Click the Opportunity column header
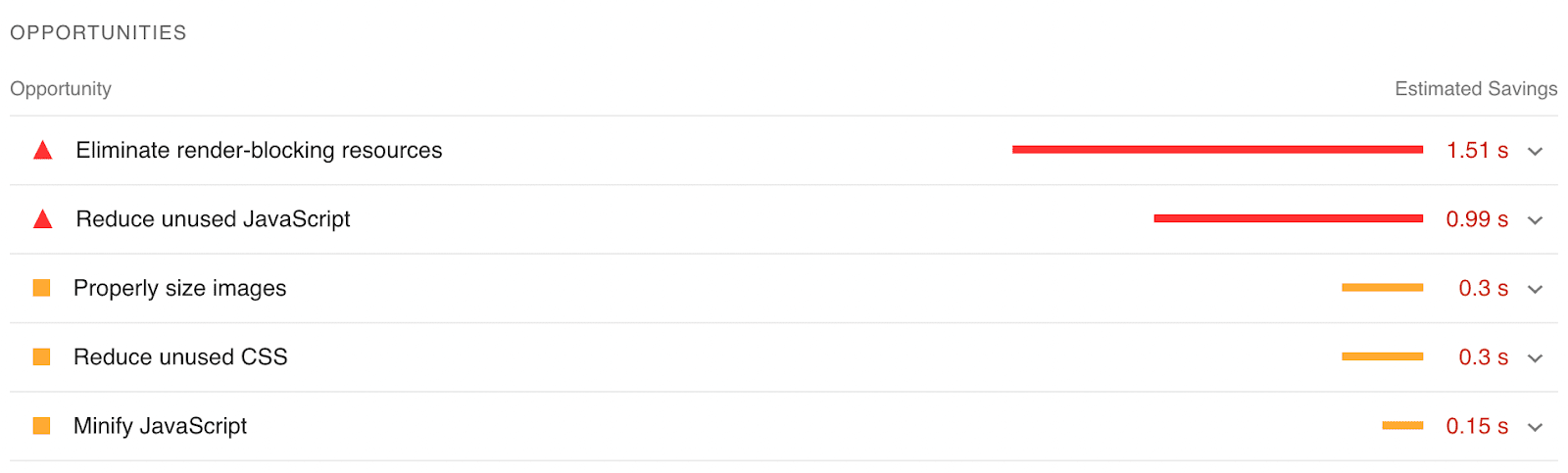This screenshot has width=1568, height=473. click(61, 89)
